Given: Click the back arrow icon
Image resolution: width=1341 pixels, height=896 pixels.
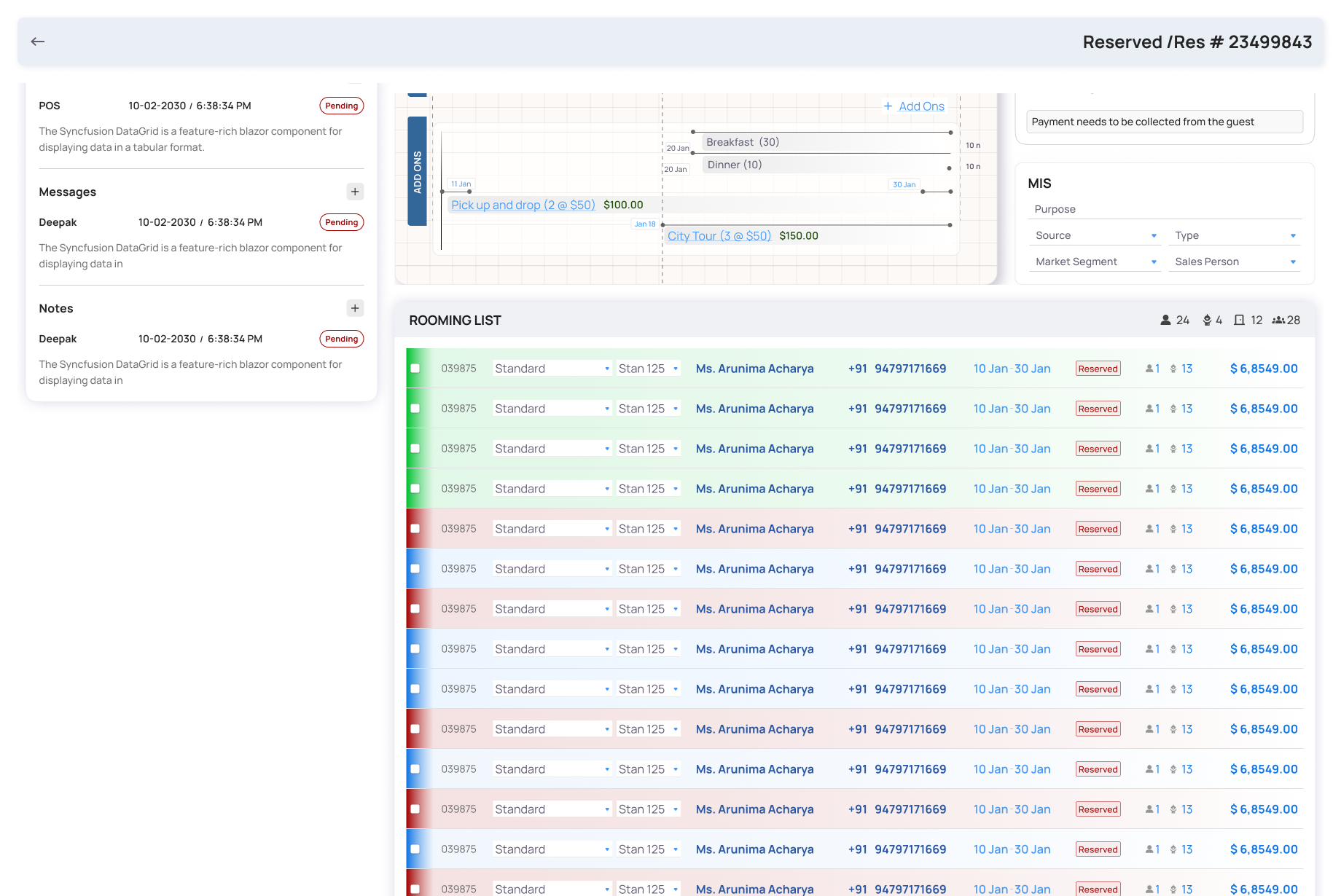Looking at the screenshot, I should tap(38, 42).
